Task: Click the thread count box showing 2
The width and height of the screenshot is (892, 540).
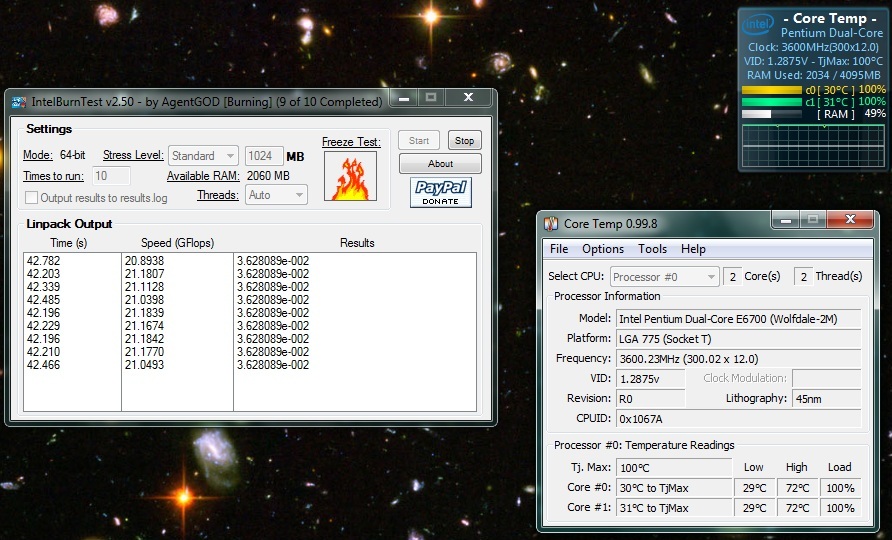Action: click(x=803, y=277)
